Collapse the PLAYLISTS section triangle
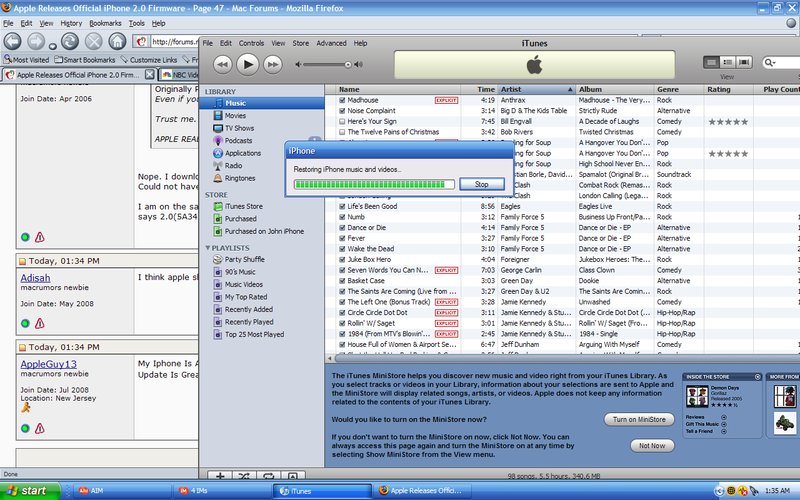Viewport: 800px width, 500px height. (x=208, y=247)
